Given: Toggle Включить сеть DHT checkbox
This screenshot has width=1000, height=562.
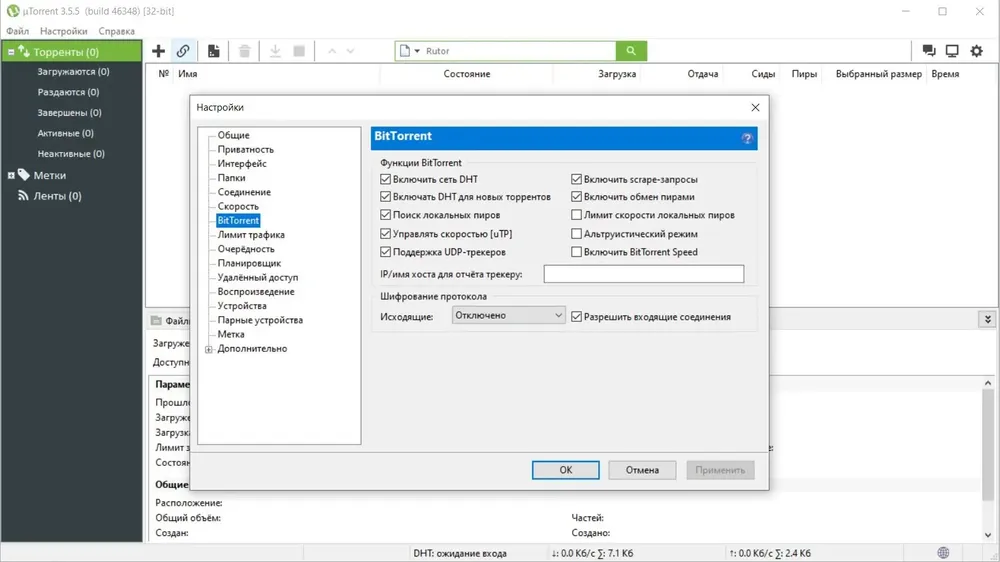Looking at the screenshot, I should tap(385, 179).
